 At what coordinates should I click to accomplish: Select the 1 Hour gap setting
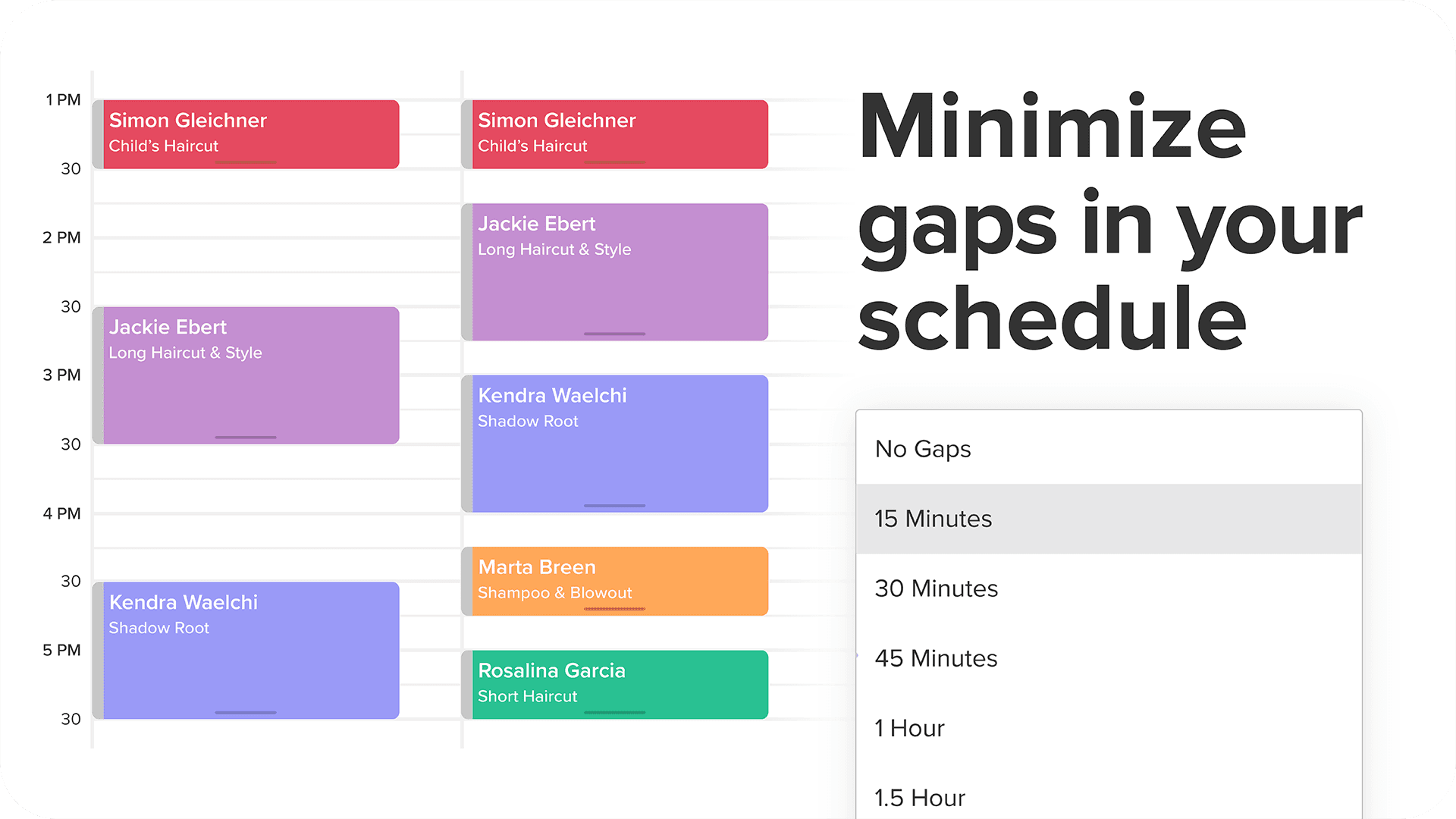point(908,727)
